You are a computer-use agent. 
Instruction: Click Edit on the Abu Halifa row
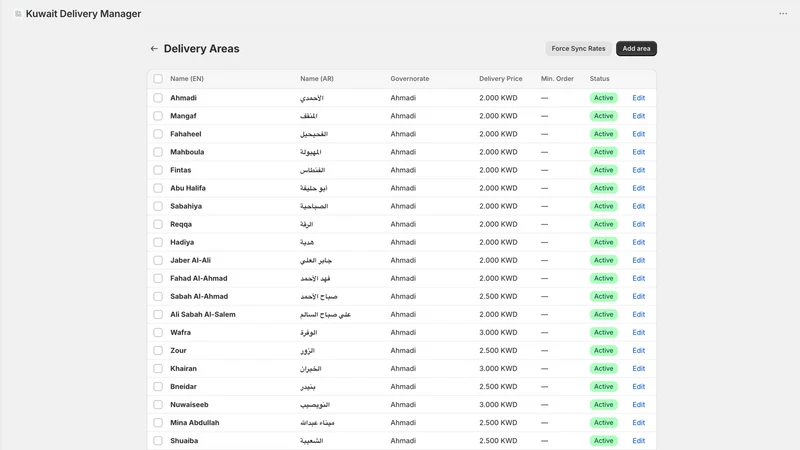tap(638, 188)
